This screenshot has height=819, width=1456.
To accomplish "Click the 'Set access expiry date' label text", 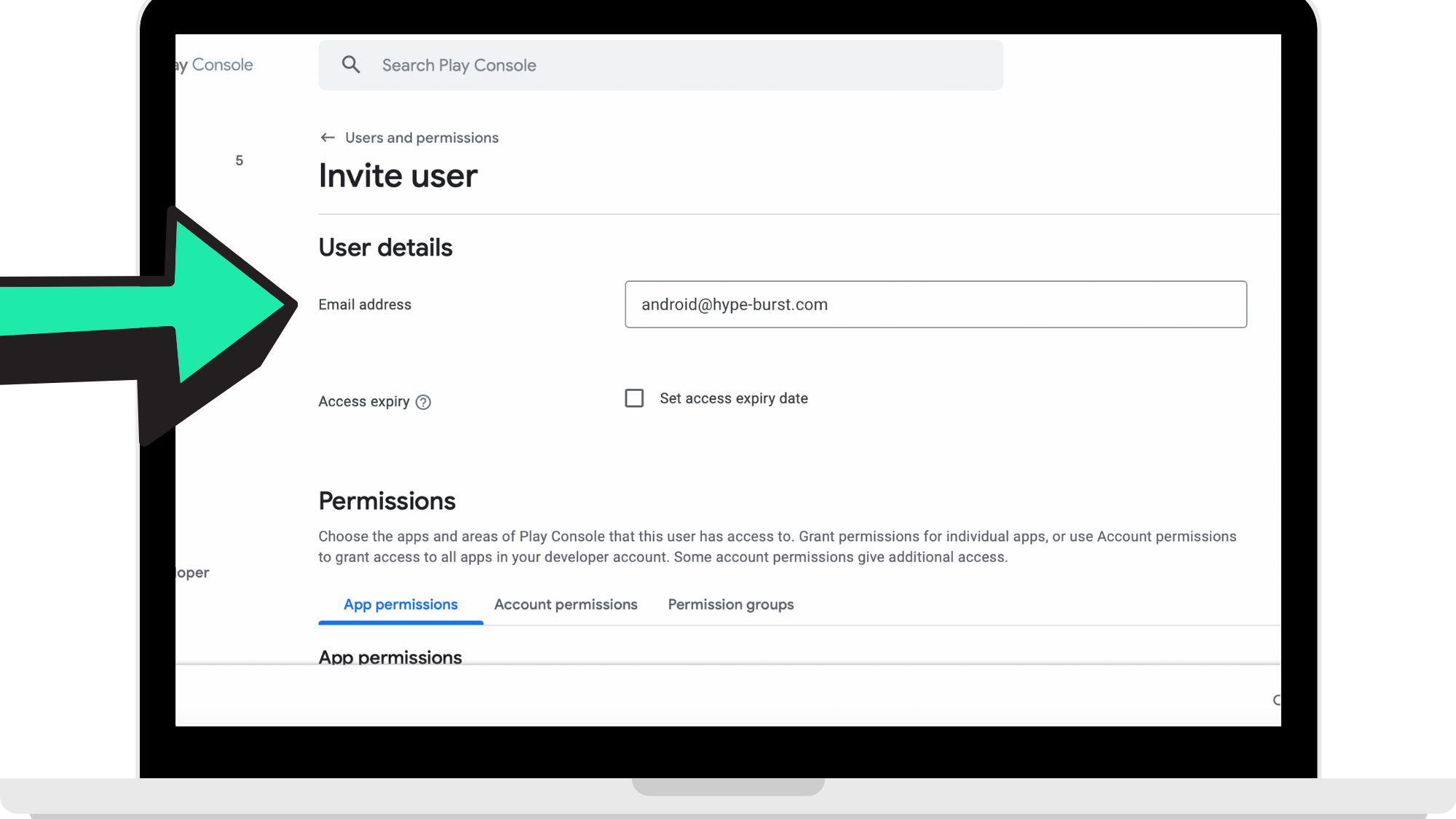I will [733, 398].
